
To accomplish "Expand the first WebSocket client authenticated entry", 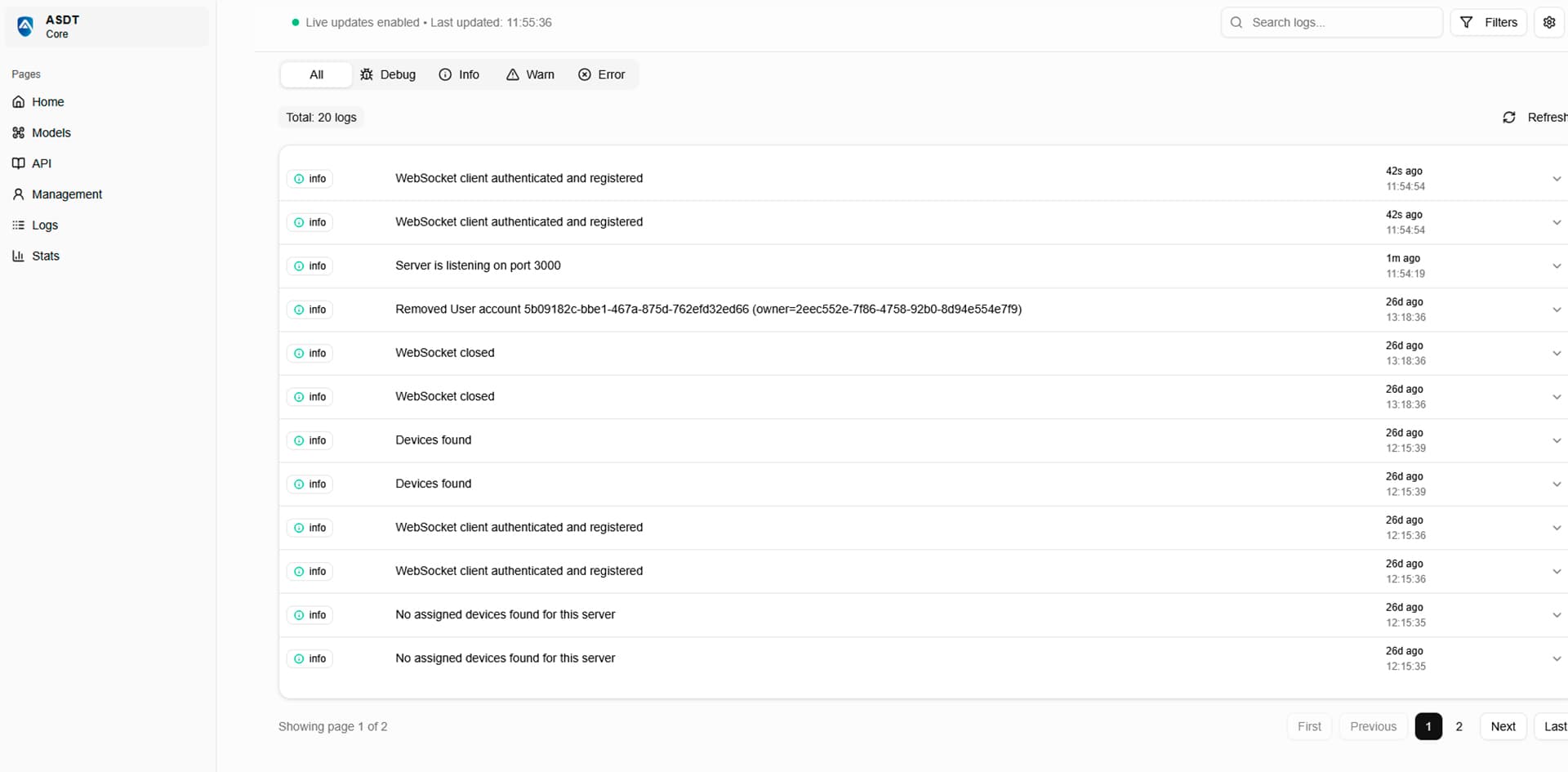I will coord(1556,179).
